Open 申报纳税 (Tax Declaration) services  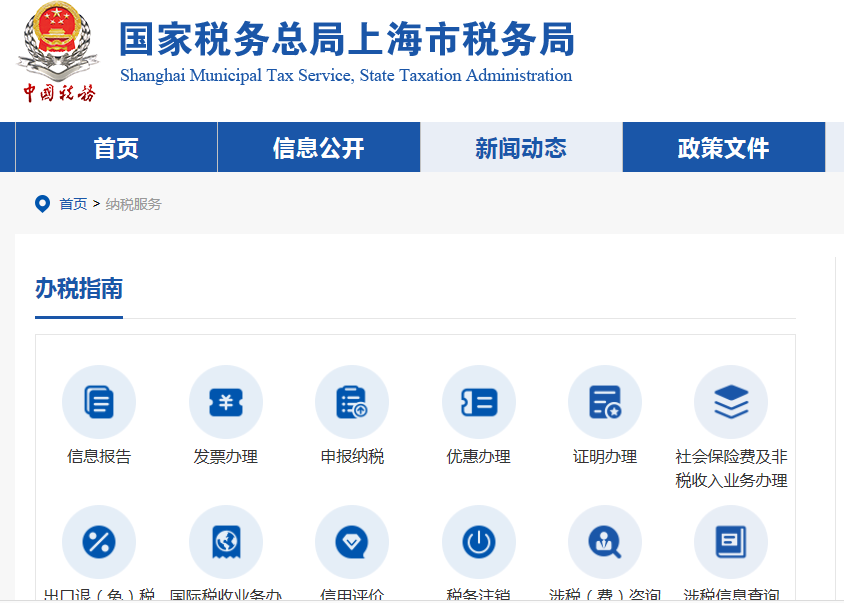(x=352, y=401)
